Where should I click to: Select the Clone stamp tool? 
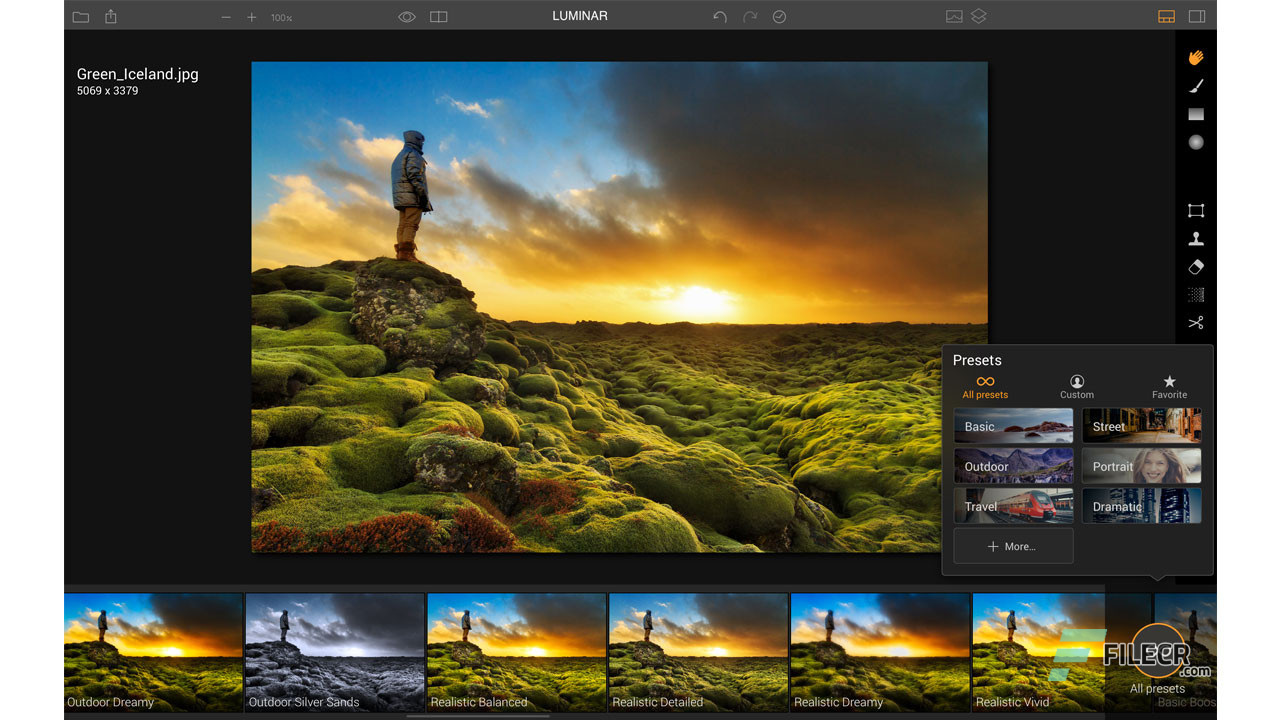tap(1196, 239)
